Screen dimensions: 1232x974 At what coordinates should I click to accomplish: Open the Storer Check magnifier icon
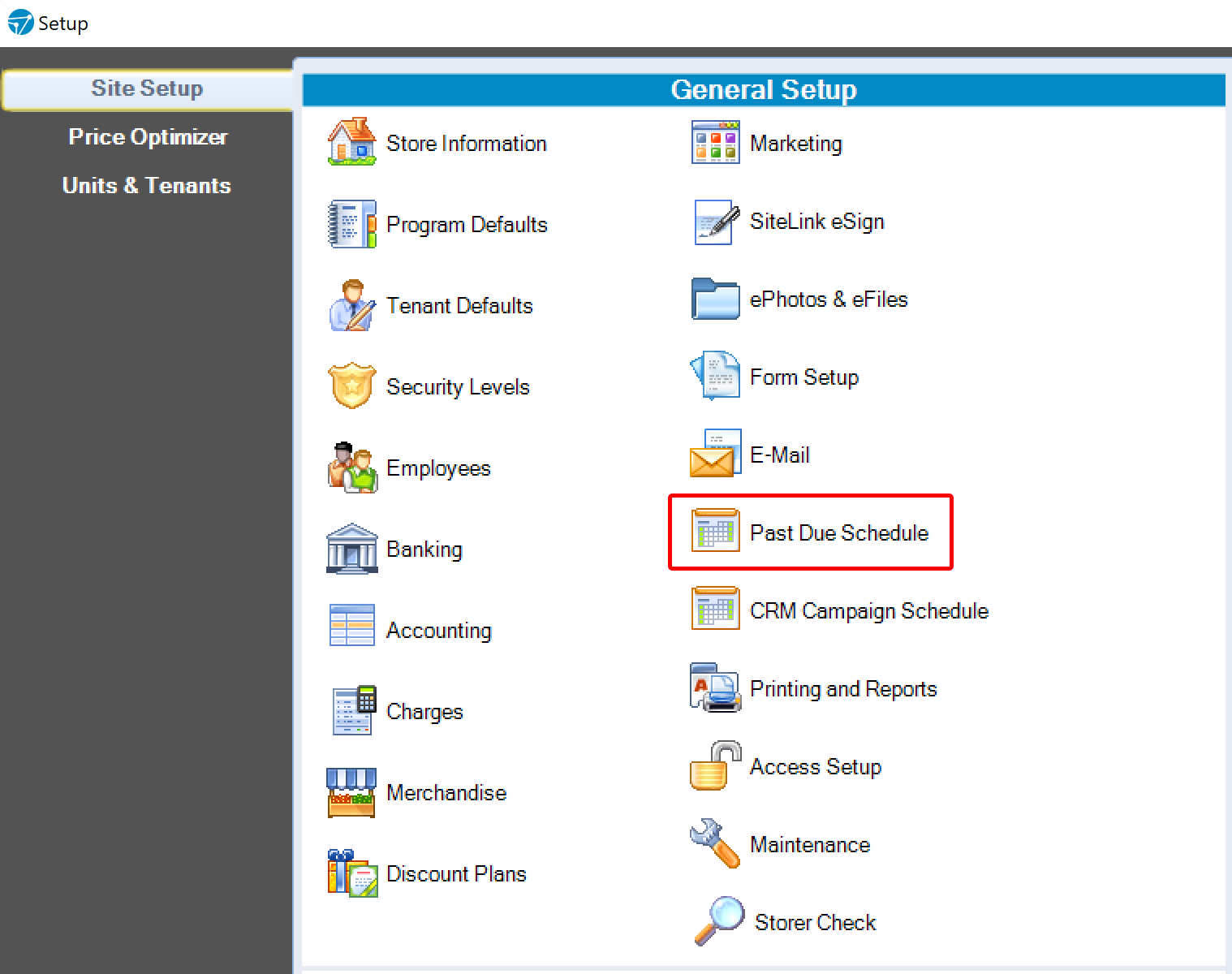coord(719,921)
